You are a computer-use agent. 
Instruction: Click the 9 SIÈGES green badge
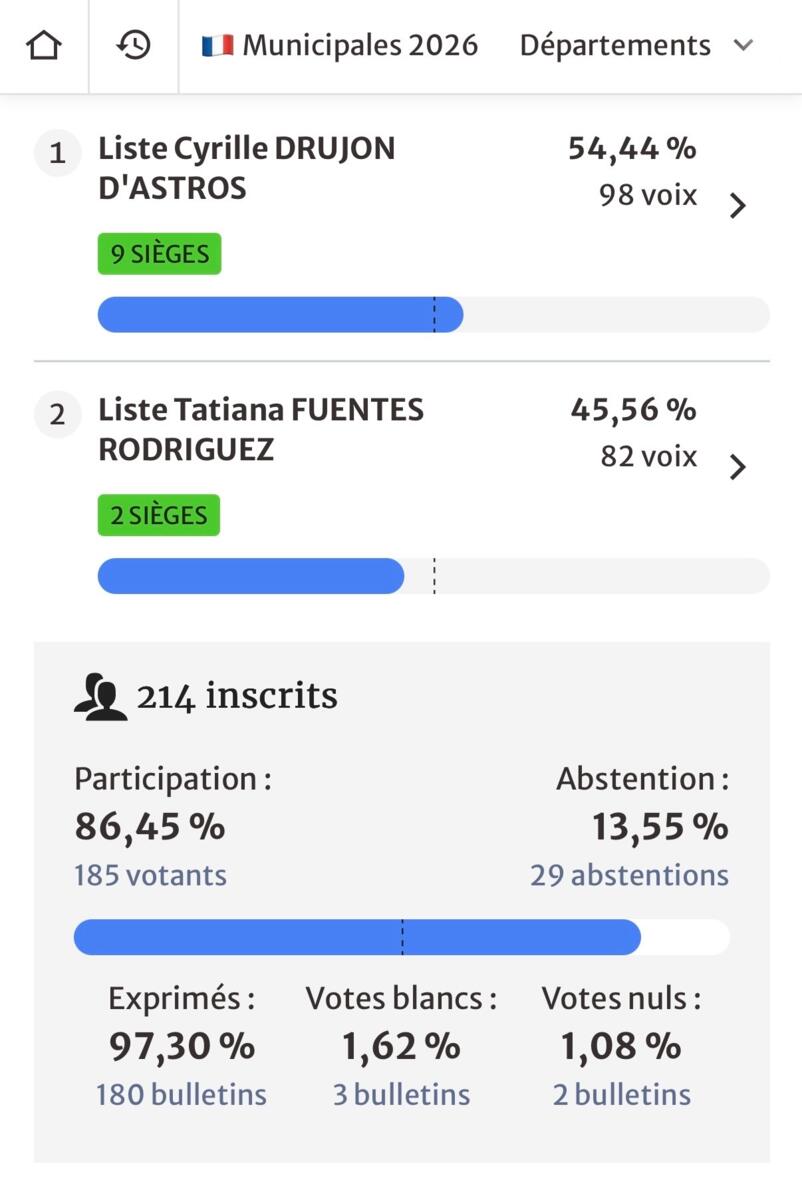159,254
